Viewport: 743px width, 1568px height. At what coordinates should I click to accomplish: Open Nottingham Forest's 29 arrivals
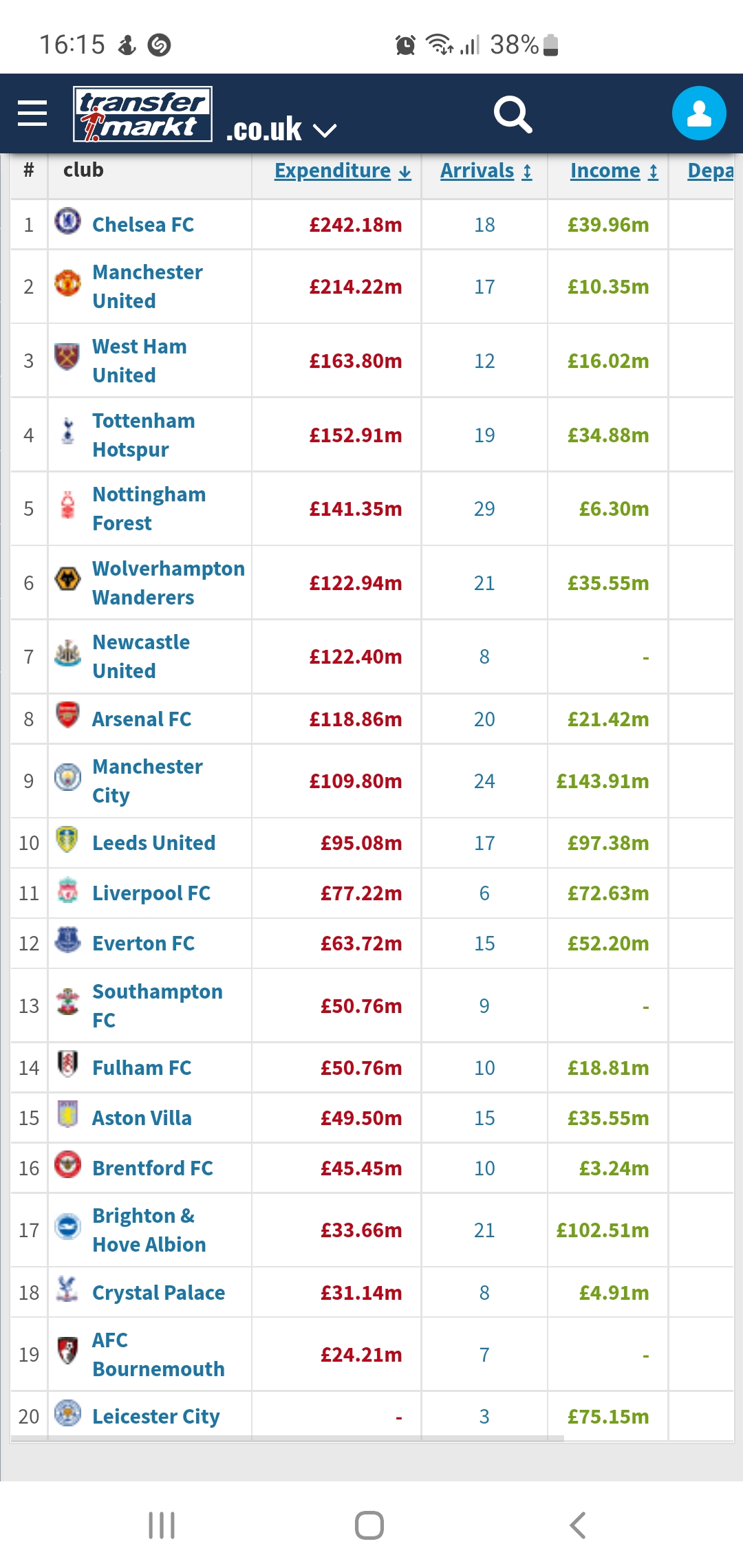click(x=484, y=509)
